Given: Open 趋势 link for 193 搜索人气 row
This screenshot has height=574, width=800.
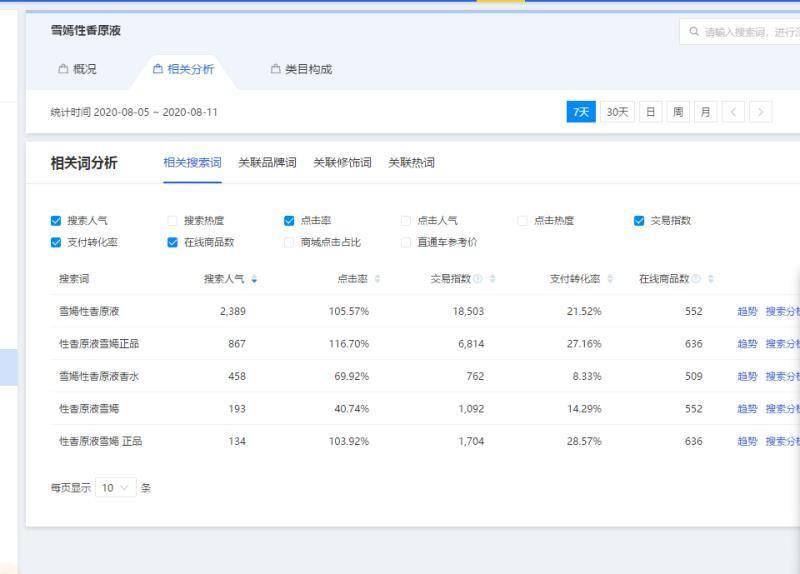Looking at the screenshot, I should 747,409.
